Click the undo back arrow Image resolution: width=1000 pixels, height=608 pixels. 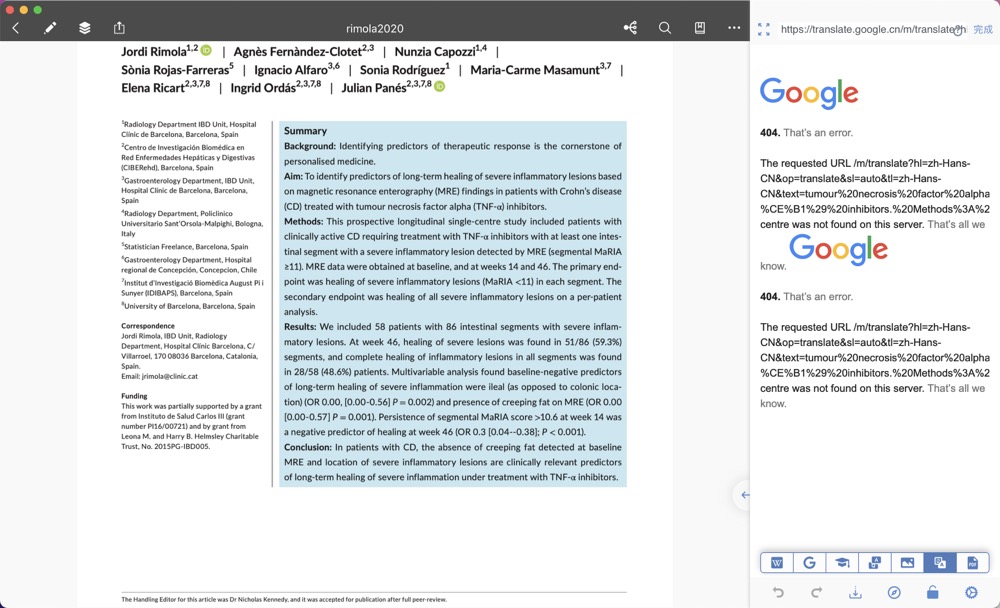[778, 593]
